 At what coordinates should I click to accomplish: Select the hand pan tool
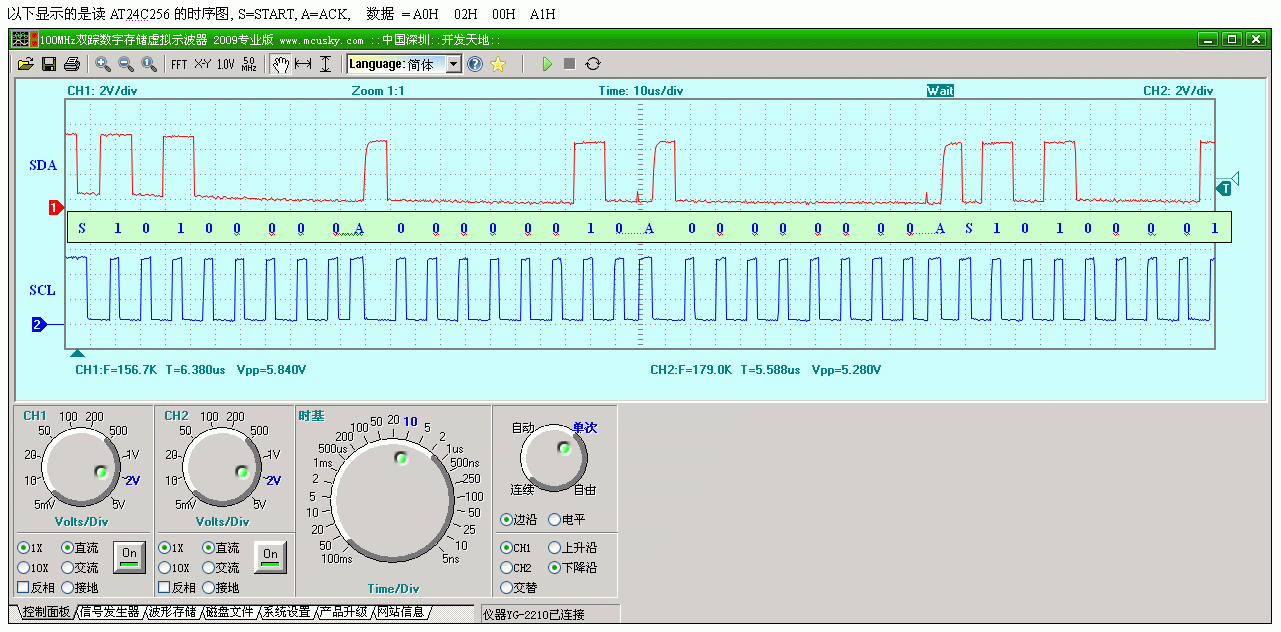coord(281,64)
